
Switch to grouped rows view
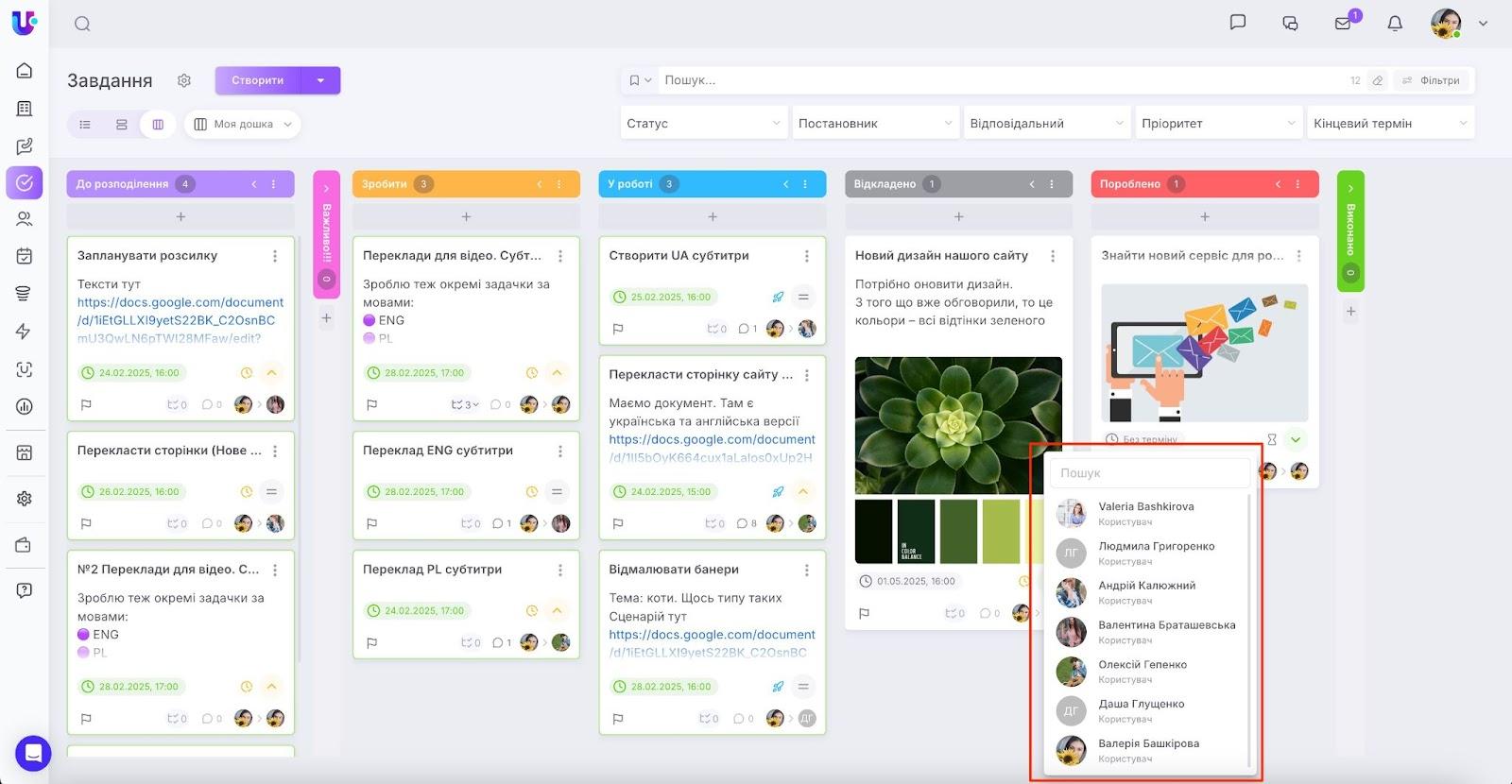[122, 124]
